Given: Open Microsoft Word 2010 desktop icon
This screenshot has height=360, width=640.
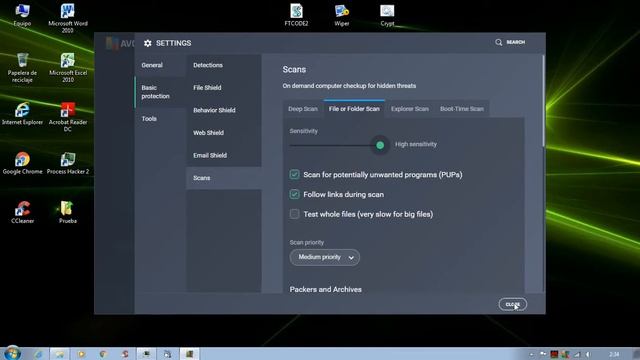Looking at the screenshot, I should point(68,18).
